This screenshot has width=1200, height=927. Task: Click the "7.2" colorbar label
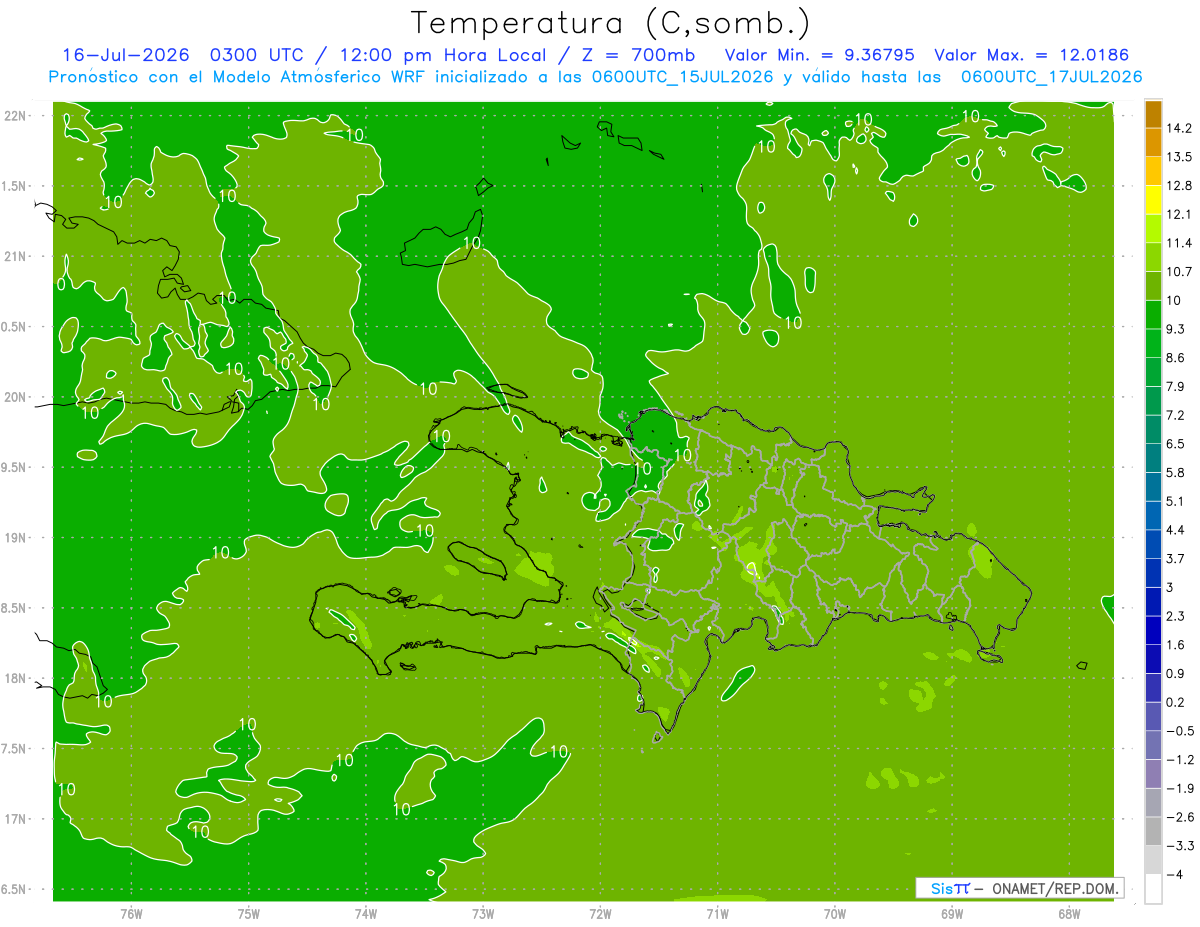tap(1177, 415)
